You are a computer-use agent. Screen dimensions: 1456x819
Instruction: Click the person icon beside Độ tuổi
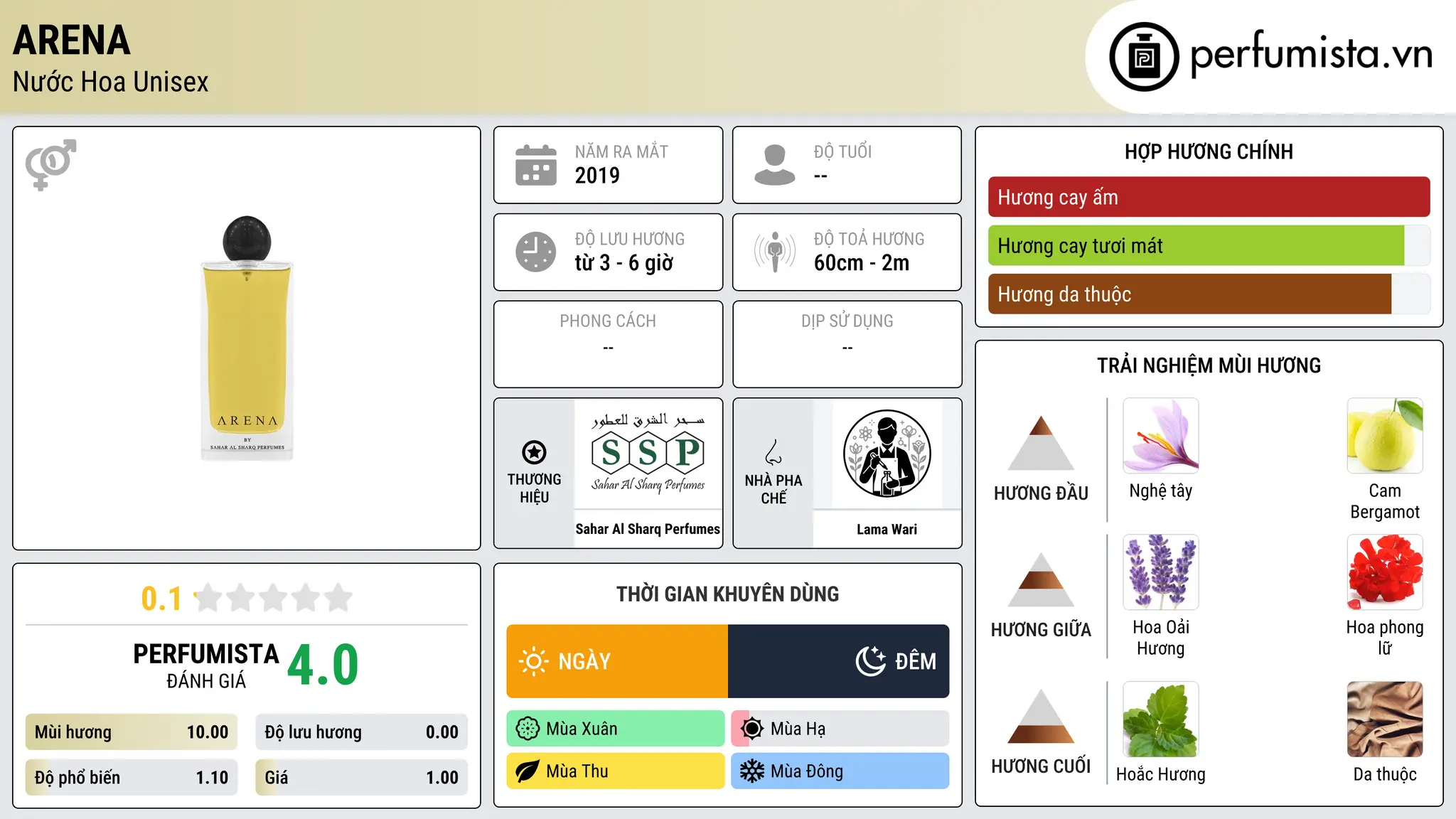[x=775, y=165]
